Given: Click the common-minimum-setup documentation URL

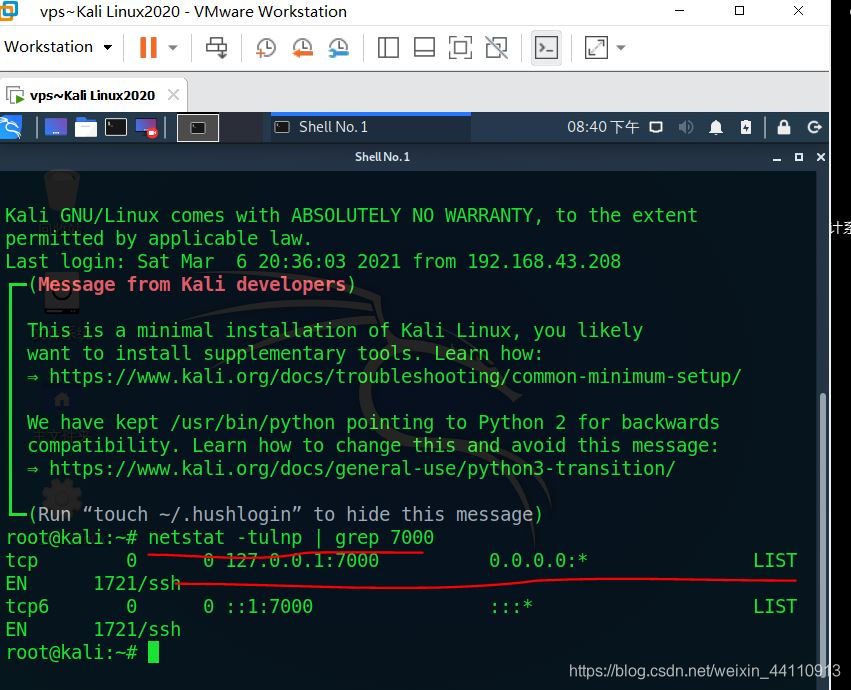Looking at the screenshot, I should pyautogui.click(x=395, y=376).
